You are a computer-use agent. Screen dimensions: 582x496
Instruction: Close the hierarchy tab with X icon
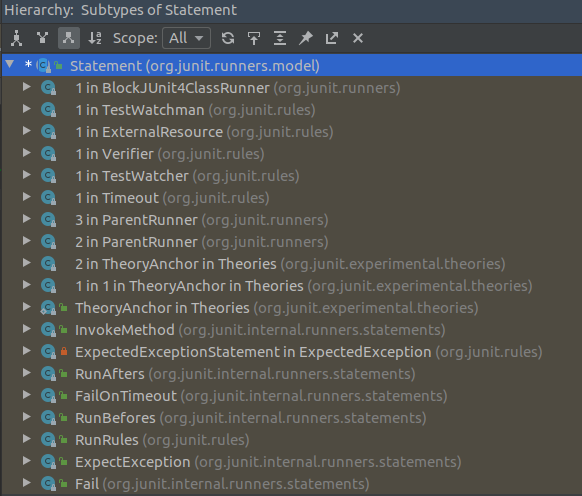(x=358, y=38)
